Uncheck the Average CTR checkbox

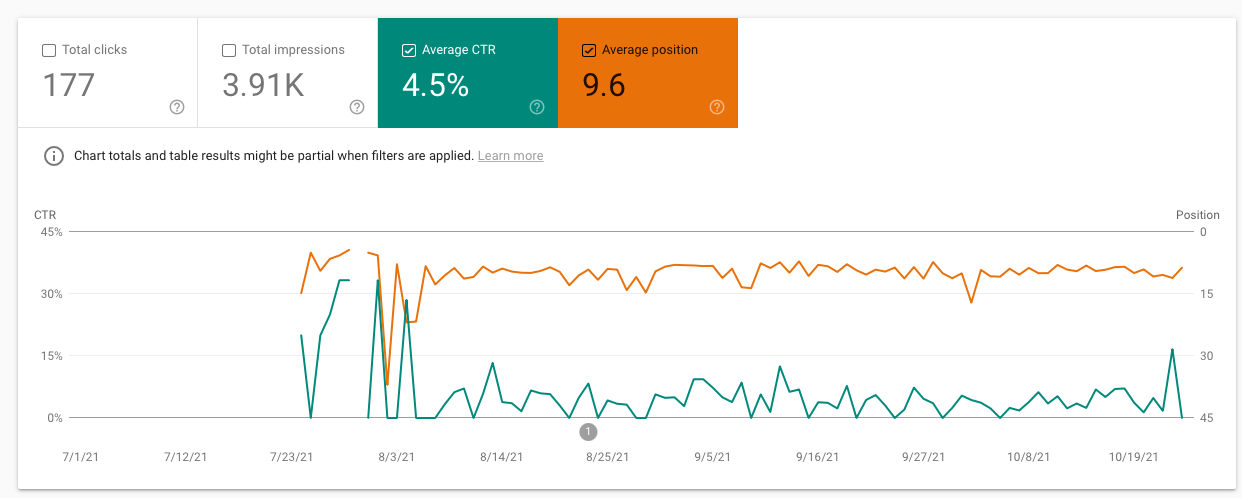[x=409, y=50]
